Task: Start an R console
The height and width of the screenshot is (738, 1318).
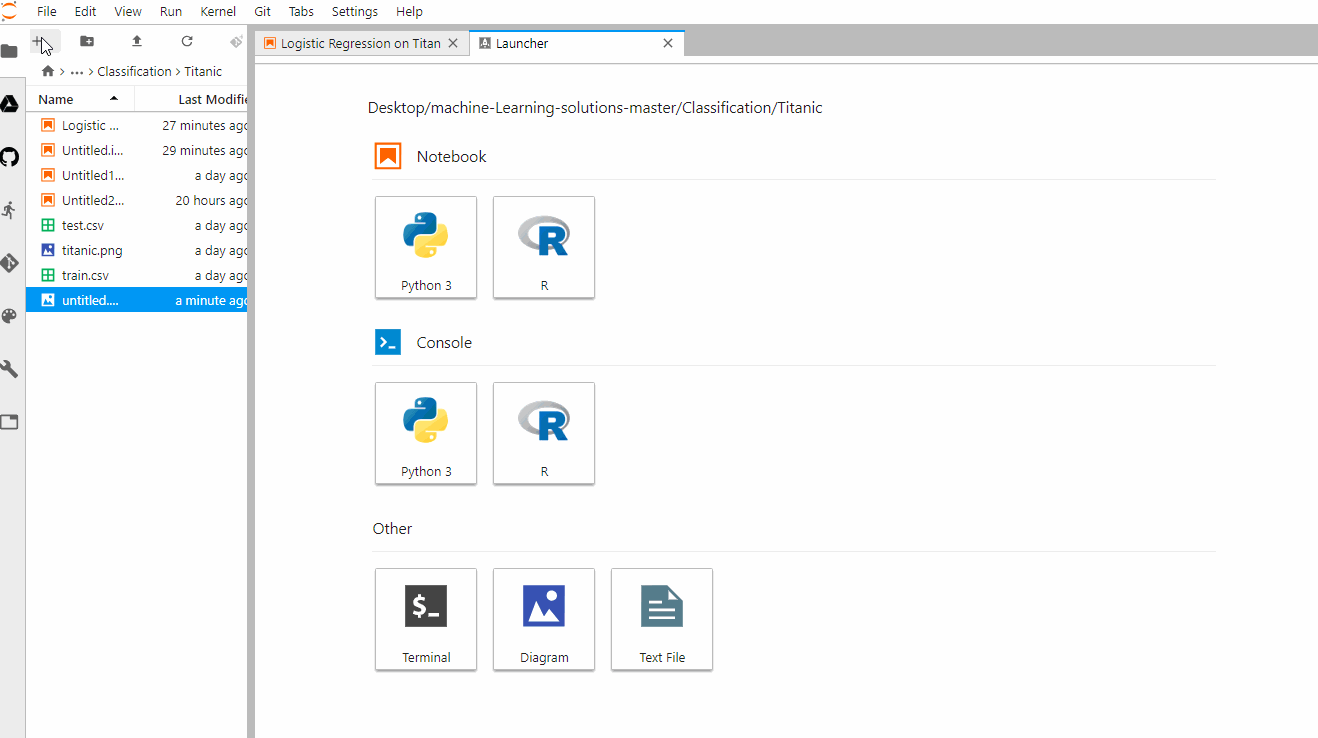Action: tap(544, 433)
